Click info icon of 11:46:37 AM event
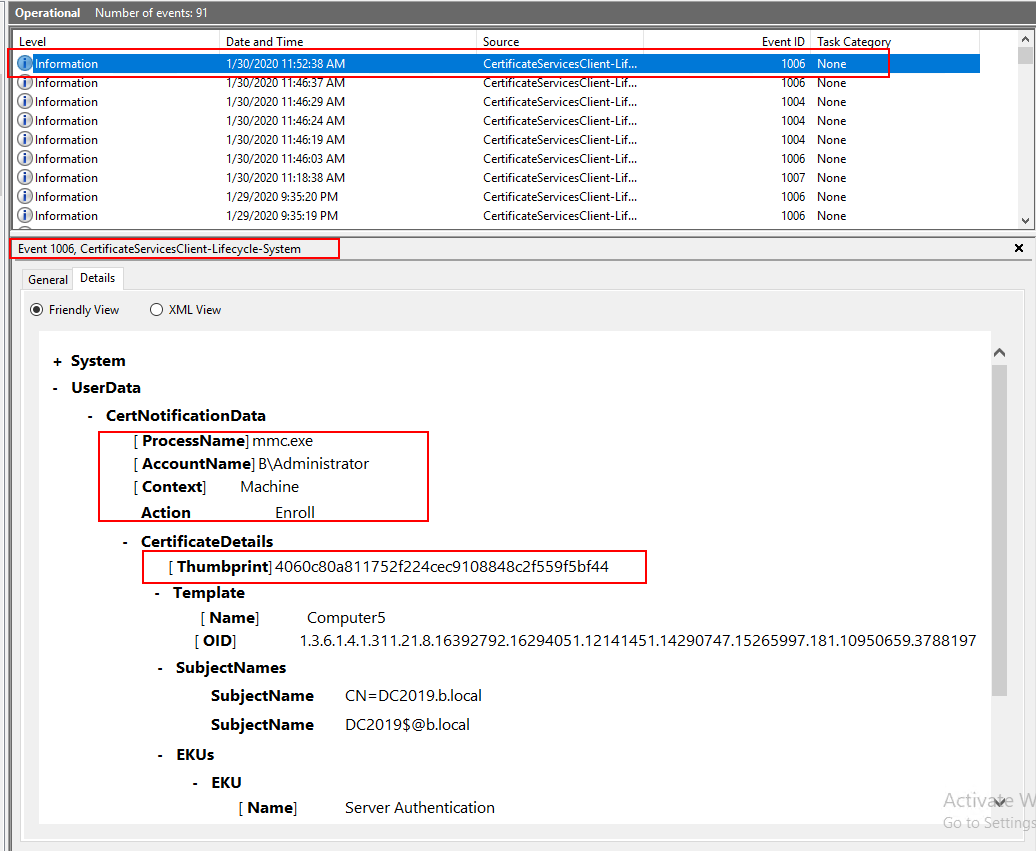This screenshot has width=1036, height=851. (x=25, y=83)
